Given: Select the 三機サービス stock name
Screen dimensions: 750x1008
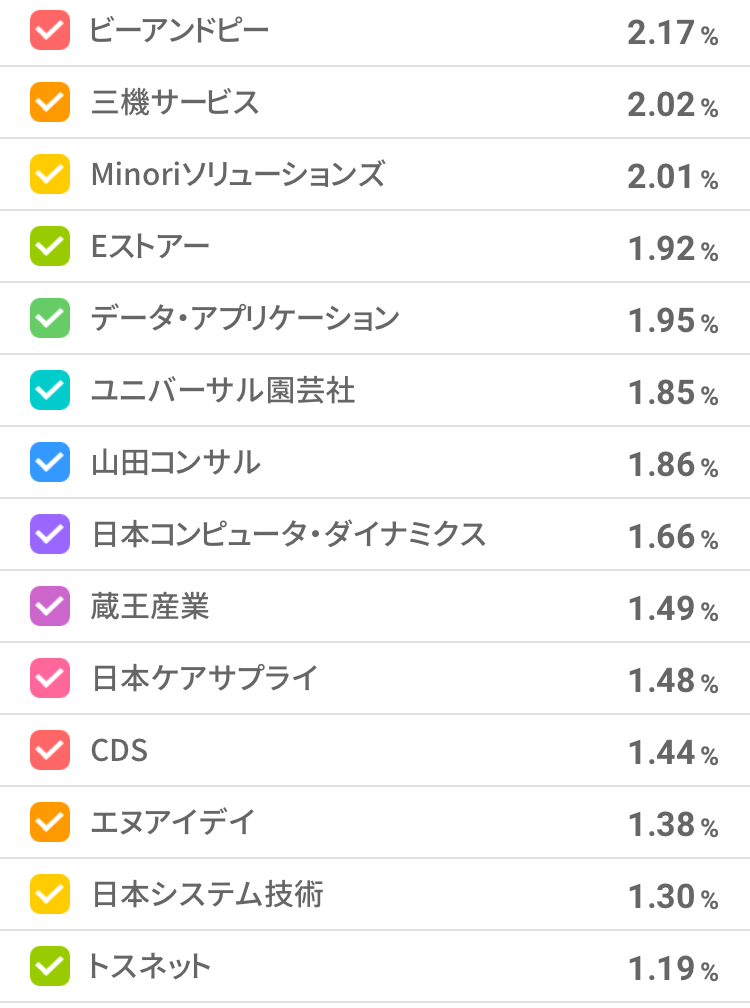Looking at the screenshot, I should click(175, 102).
